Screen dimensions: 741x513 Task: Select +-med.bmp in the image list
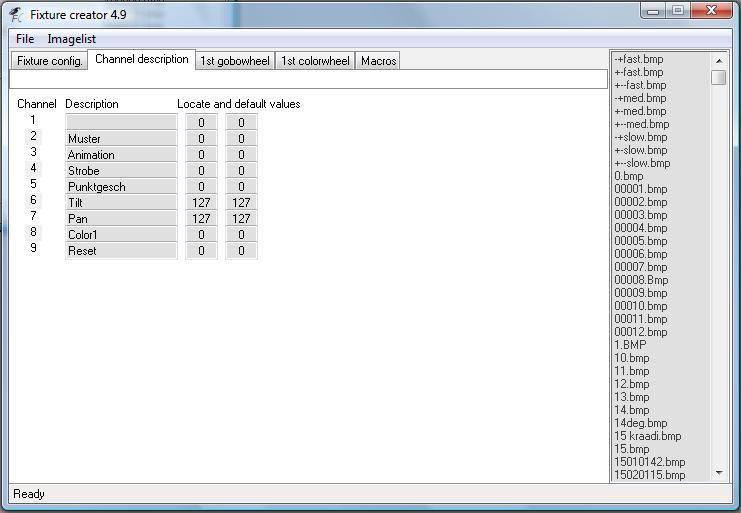tap(640, 111)
